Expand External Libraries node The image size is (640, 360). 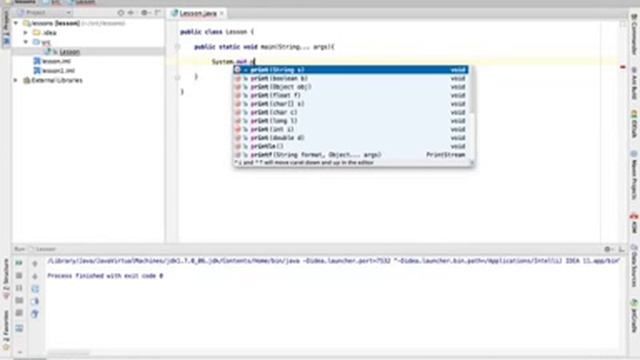pyautogui.click(x=16, y=80)
